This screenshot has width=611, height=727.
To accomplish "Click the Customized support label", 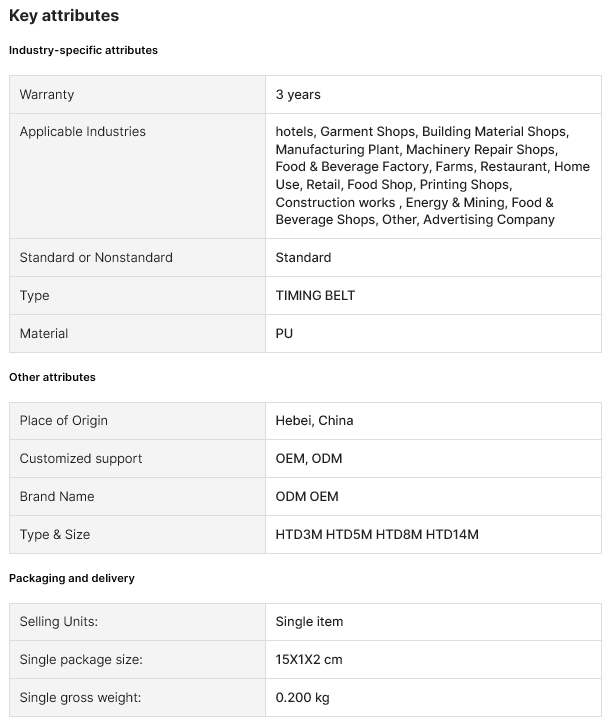I will (81, 459).
